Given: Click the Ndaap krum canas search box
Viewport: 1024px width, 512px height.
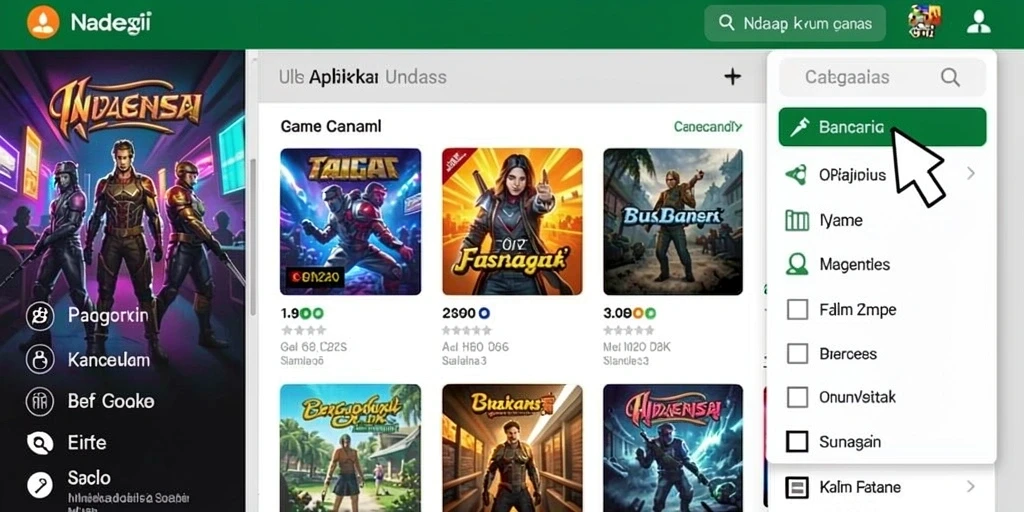Looking at the screenshot, I should (795, 24).
